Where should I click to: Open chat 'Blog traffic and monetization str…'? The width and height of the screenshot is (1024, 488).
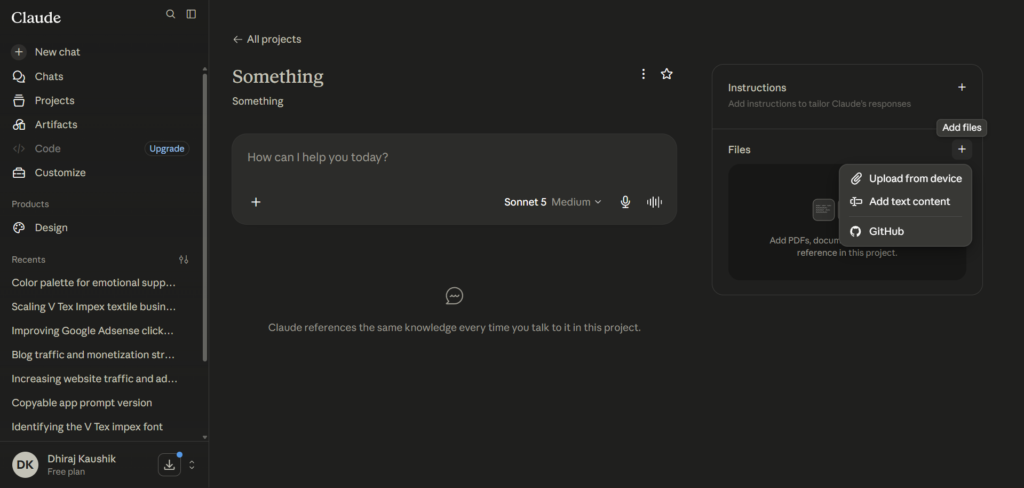click(93, 355)
